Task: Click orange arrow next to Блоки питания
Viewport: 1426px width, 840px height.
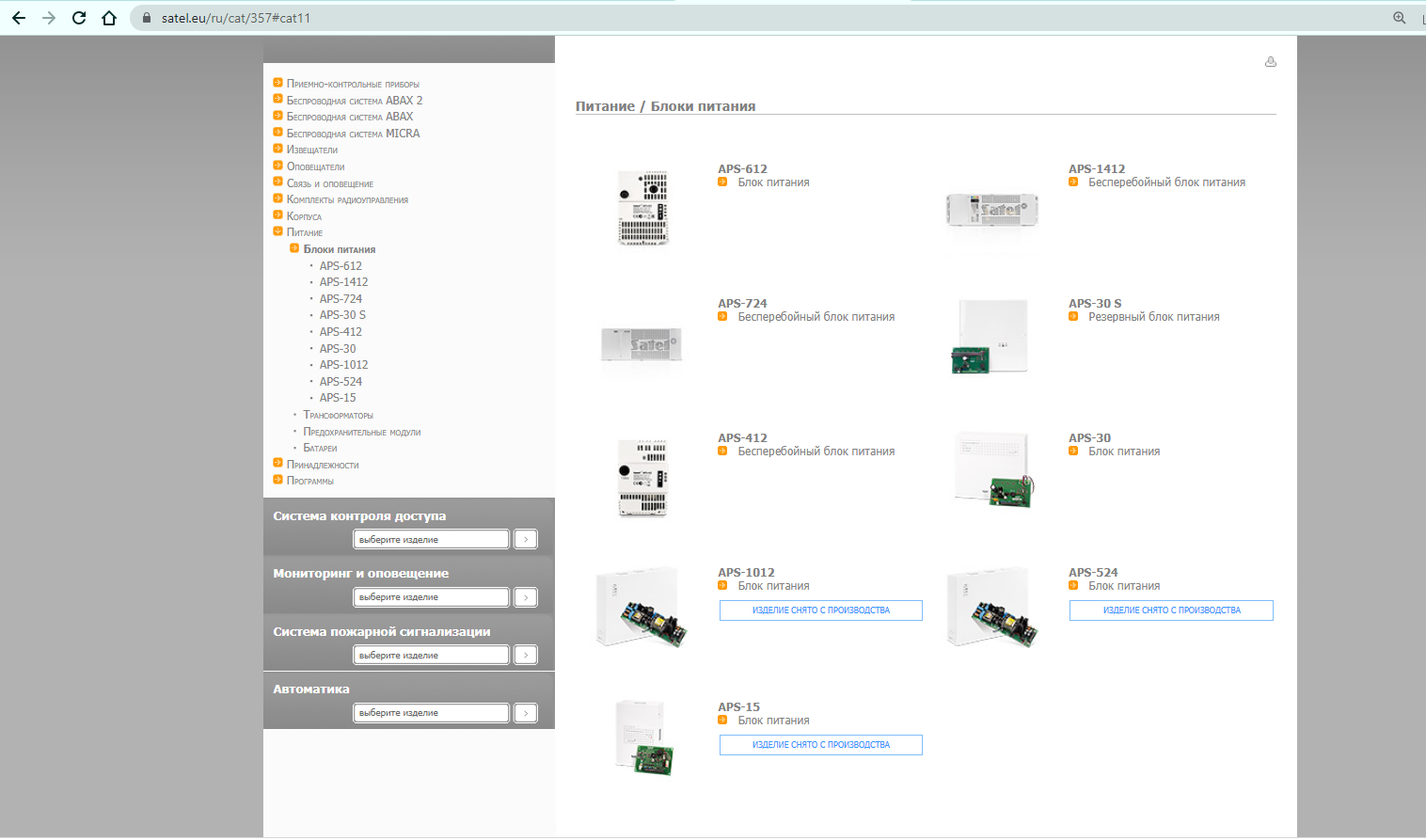Action: pos(294,248)
